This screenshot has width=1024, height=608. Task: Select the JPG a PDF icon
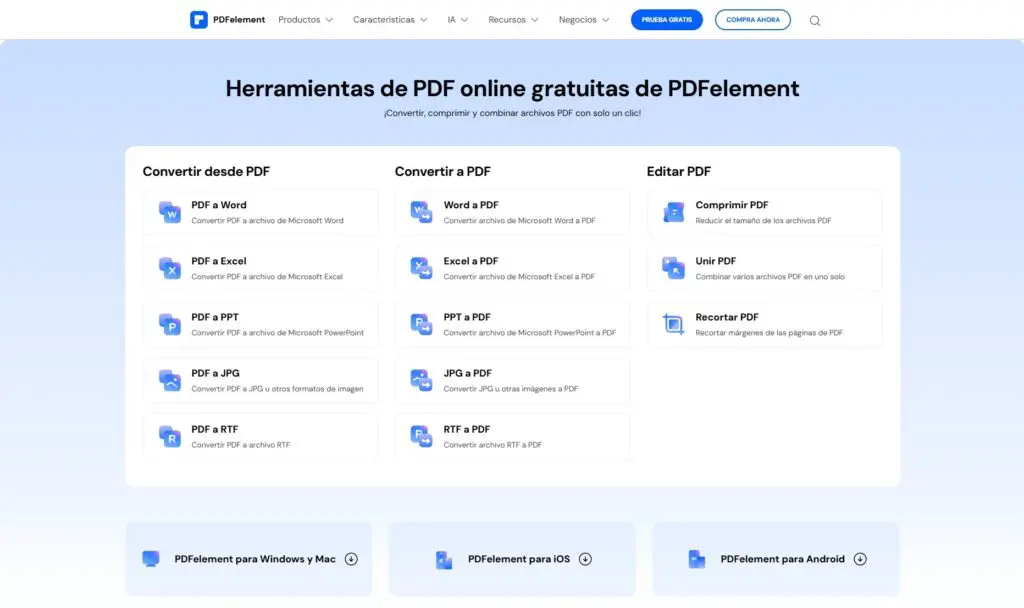pyautogui.click(x=422, y=380)
